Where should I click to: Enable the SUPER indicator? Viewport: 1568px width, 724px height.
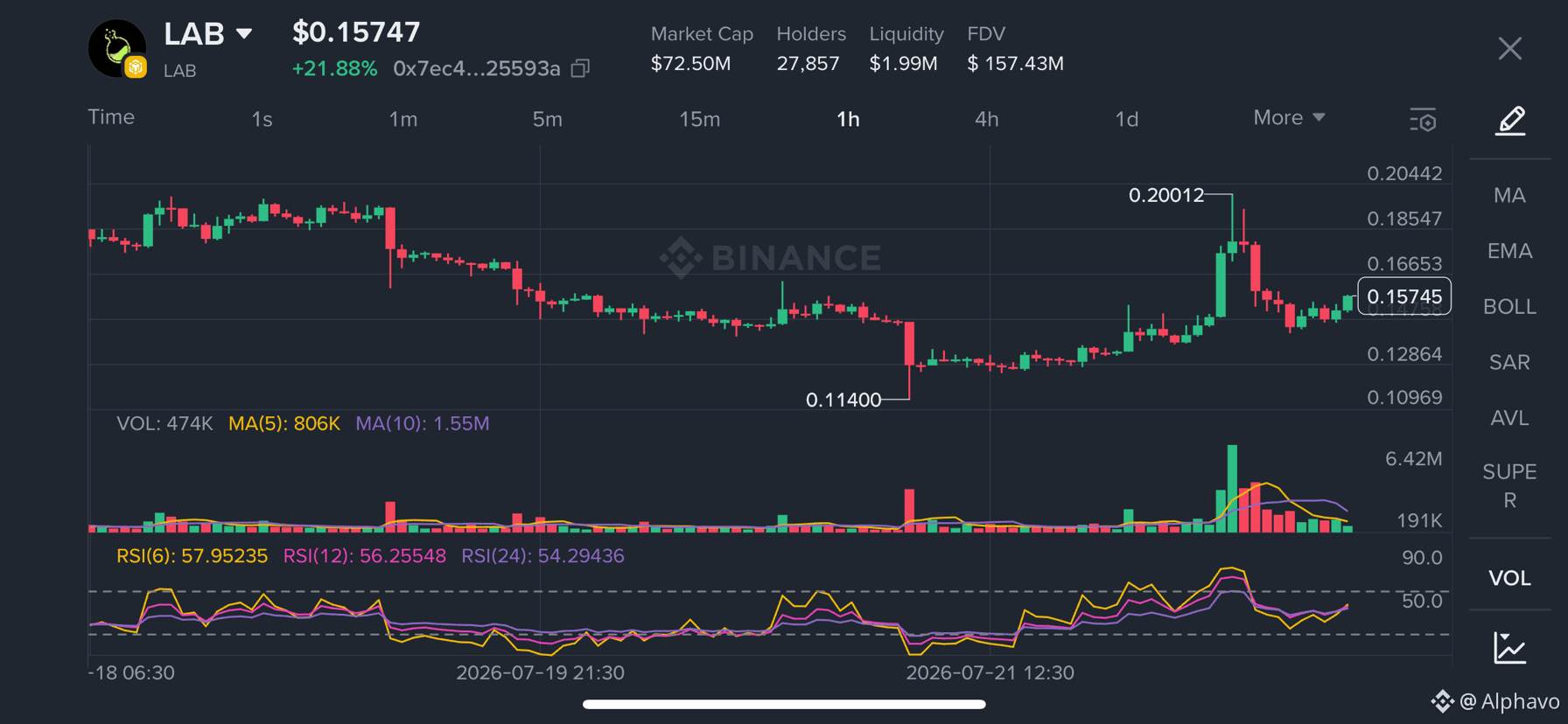1510,485
